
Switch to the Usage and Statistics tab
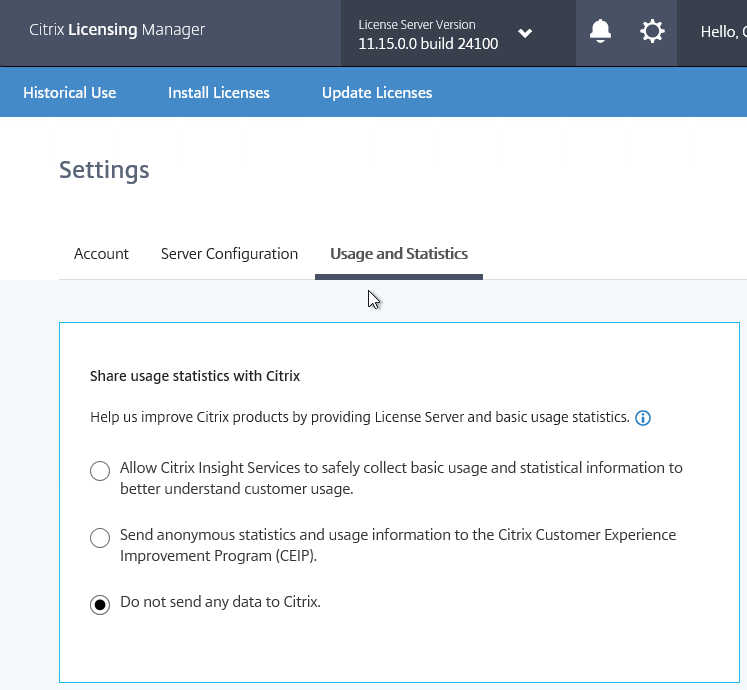tap(399, 254)
